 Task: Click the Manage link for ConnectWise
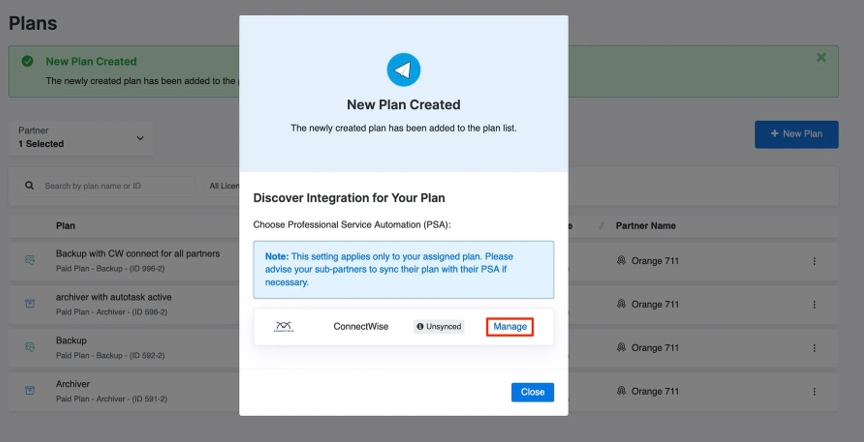(510, 327)
